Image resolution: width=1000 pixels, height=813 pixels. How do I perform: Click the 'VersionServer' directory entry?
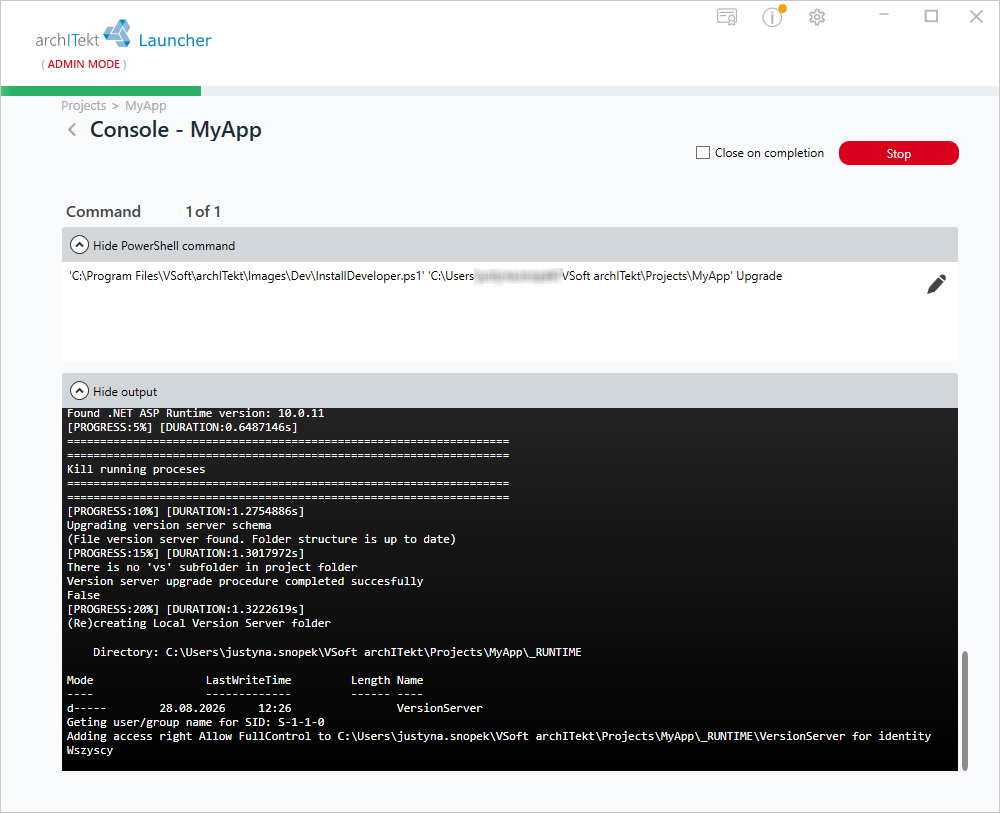(x=439, y=708)
